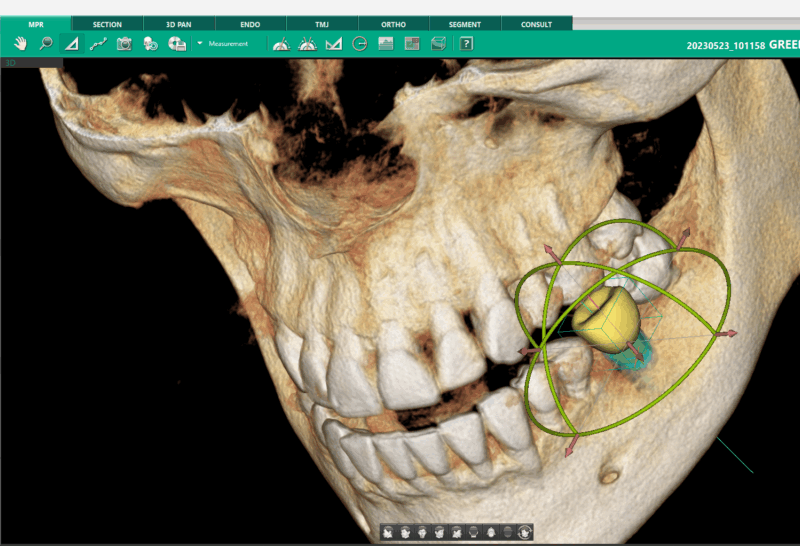Activate the angle measurement tool
The height and width of the screenshot is (546, 800).
point(72,44)
